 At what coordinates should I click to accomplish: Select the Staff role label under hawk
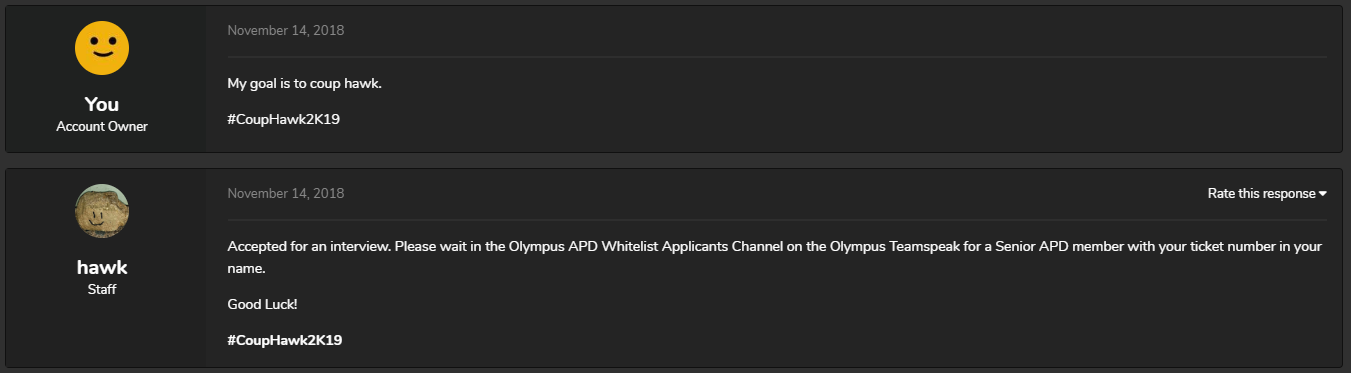pyautogui.click(x=102, y=290)
